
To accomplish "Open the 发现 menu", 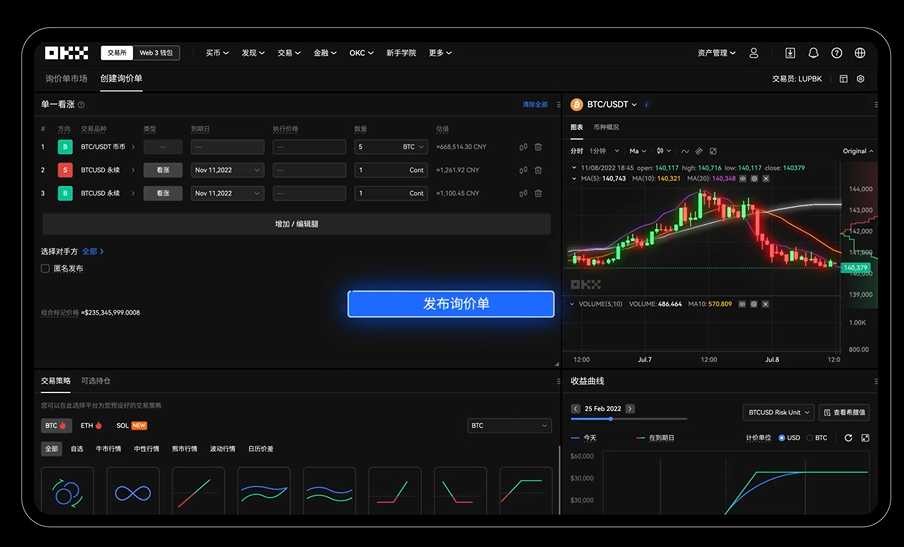I will (x=253, y=53).
